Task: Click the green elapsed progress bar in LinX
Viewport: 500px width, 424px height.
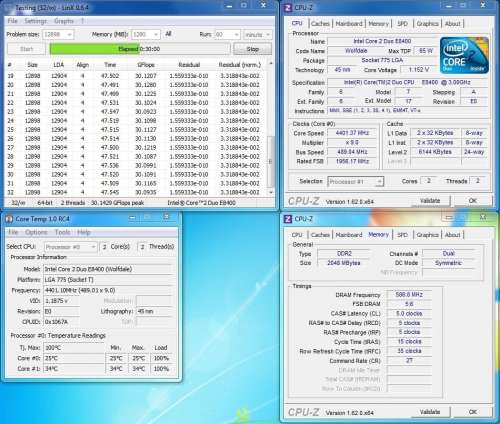Action: [140, 49]
